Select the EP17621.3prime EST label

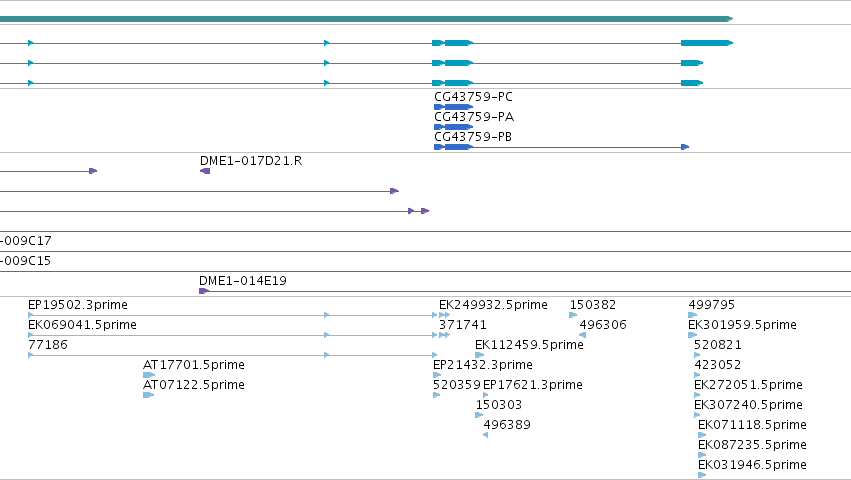tap(533, 385)
